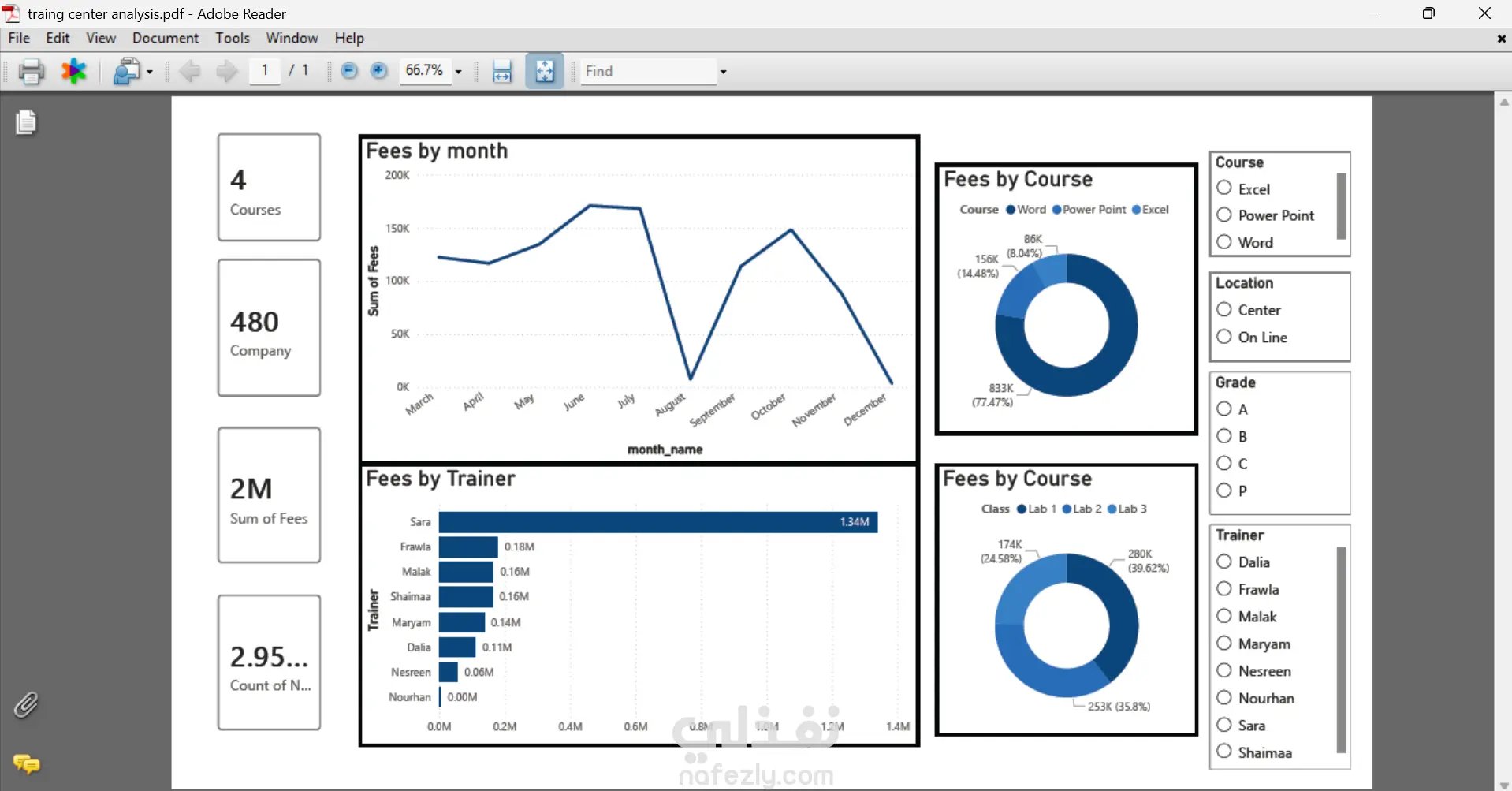The image size is (1512, 791).
Task: Open the Edit menu
Action: tap(58, 38)
